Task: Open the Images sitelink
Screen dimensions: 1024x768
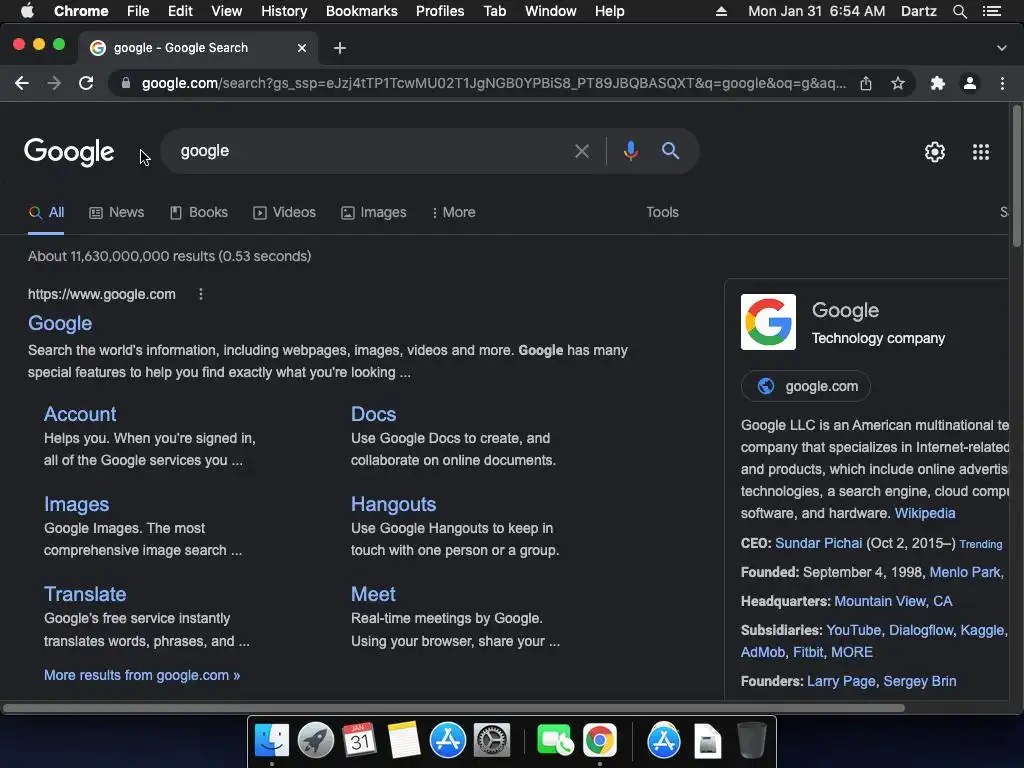Action: tap(76, 504)
